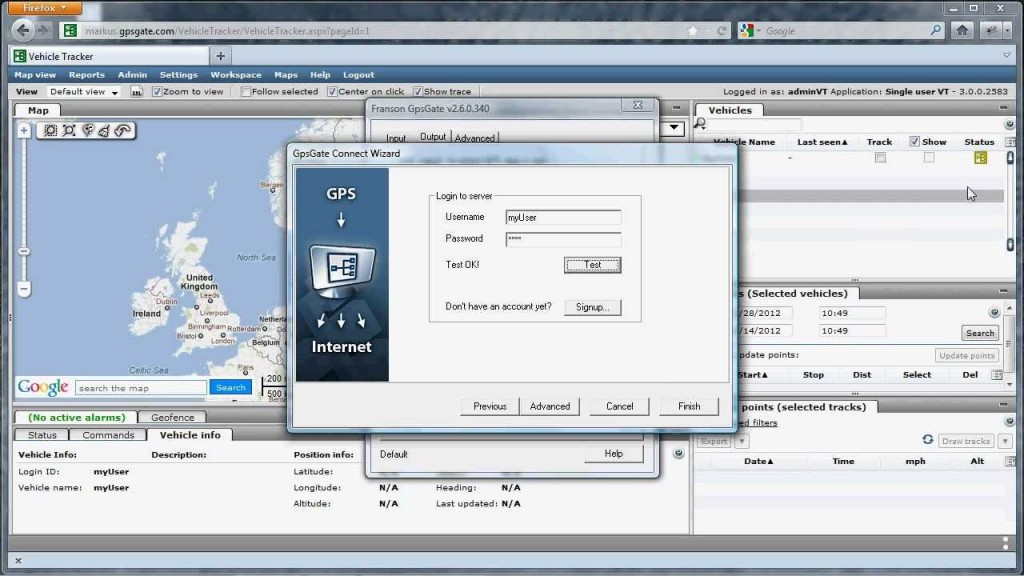Open the Default view dropdown
Viewport: 1024px width, 576px height.
84,92
